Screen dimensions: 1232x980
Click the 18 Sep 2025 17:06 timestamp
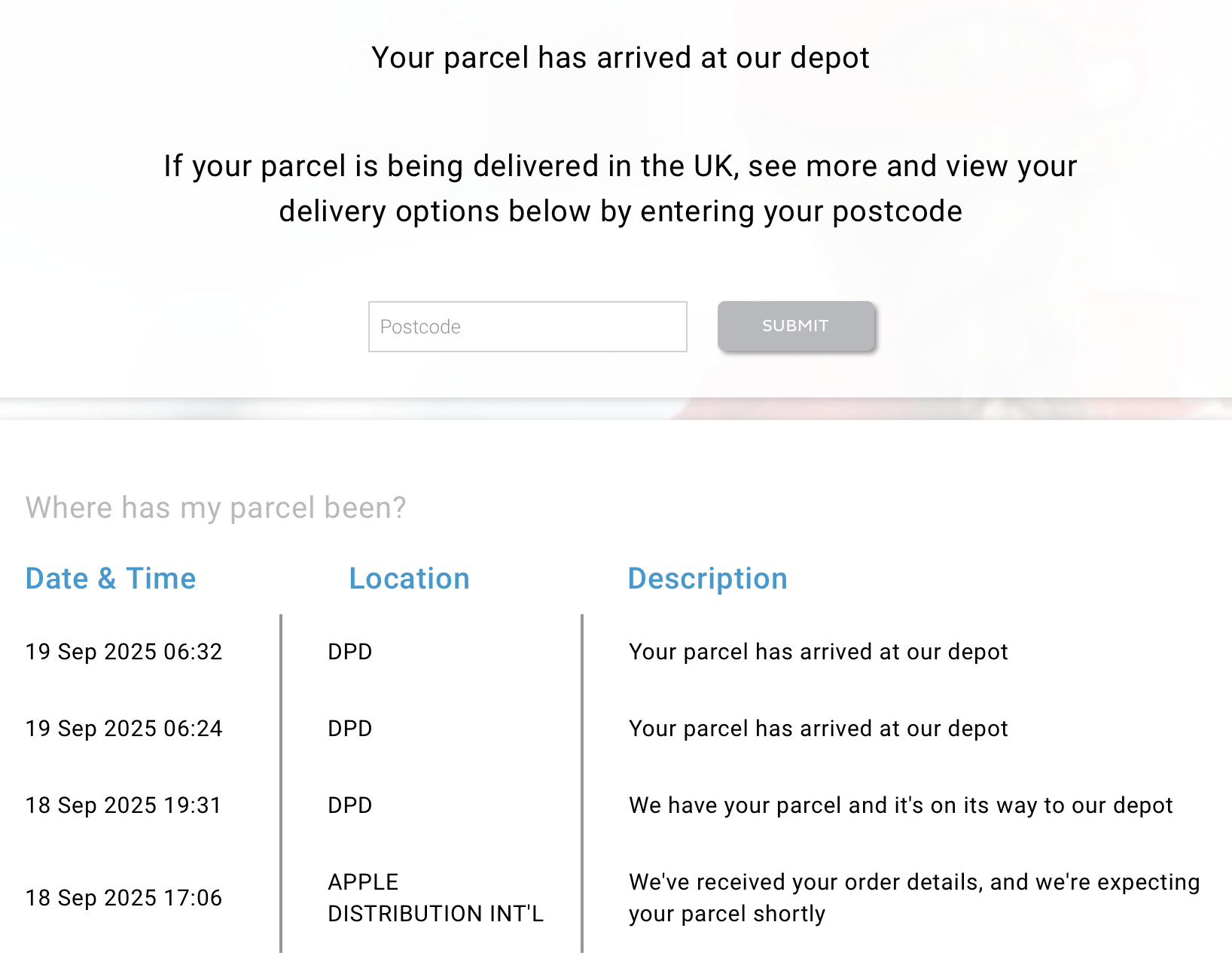pos(124,898)
